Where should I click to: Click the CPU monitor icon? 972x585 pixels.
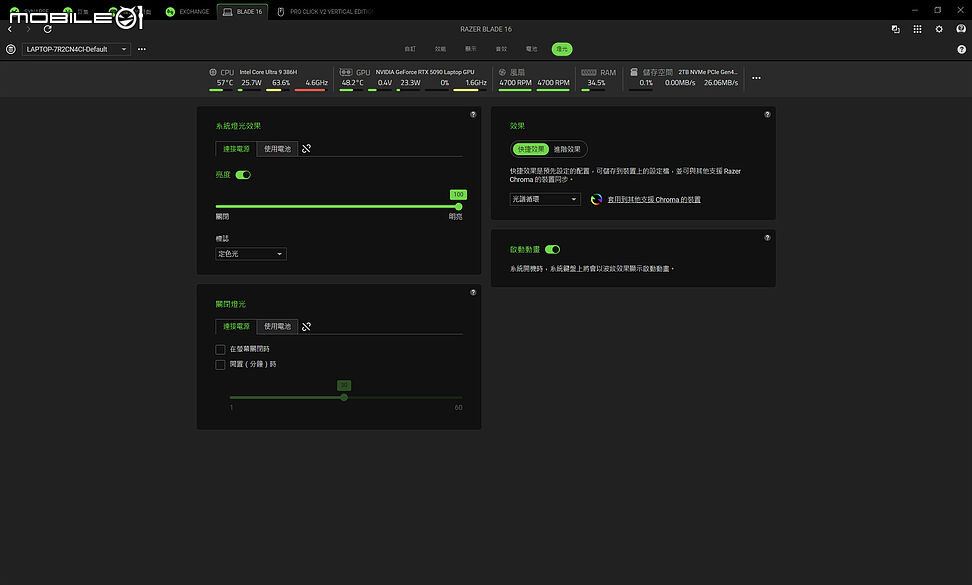[x=213, y=72]
